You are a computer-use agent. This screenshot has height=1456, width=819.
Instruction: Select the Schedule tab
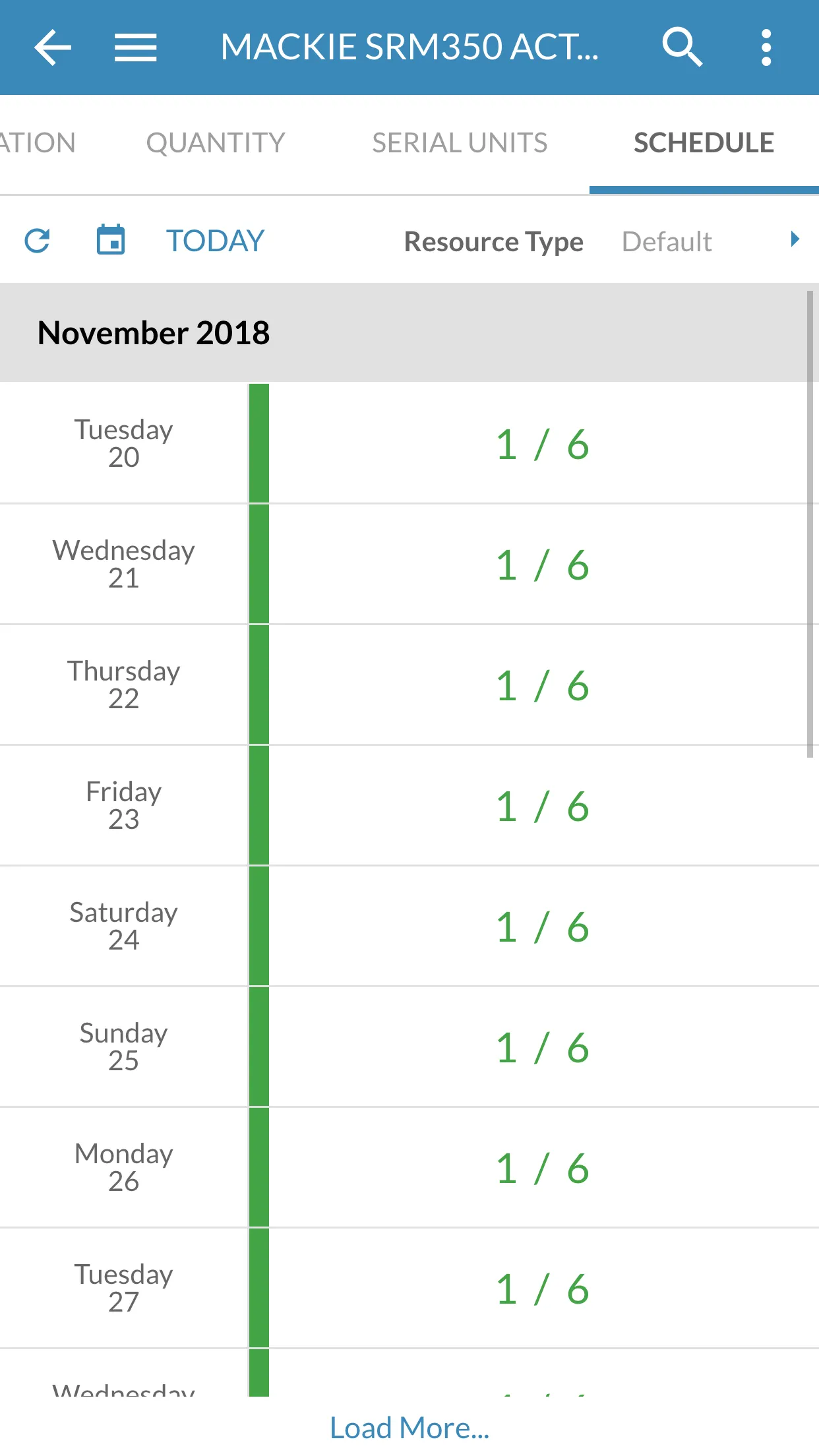[x=704, y=143]
